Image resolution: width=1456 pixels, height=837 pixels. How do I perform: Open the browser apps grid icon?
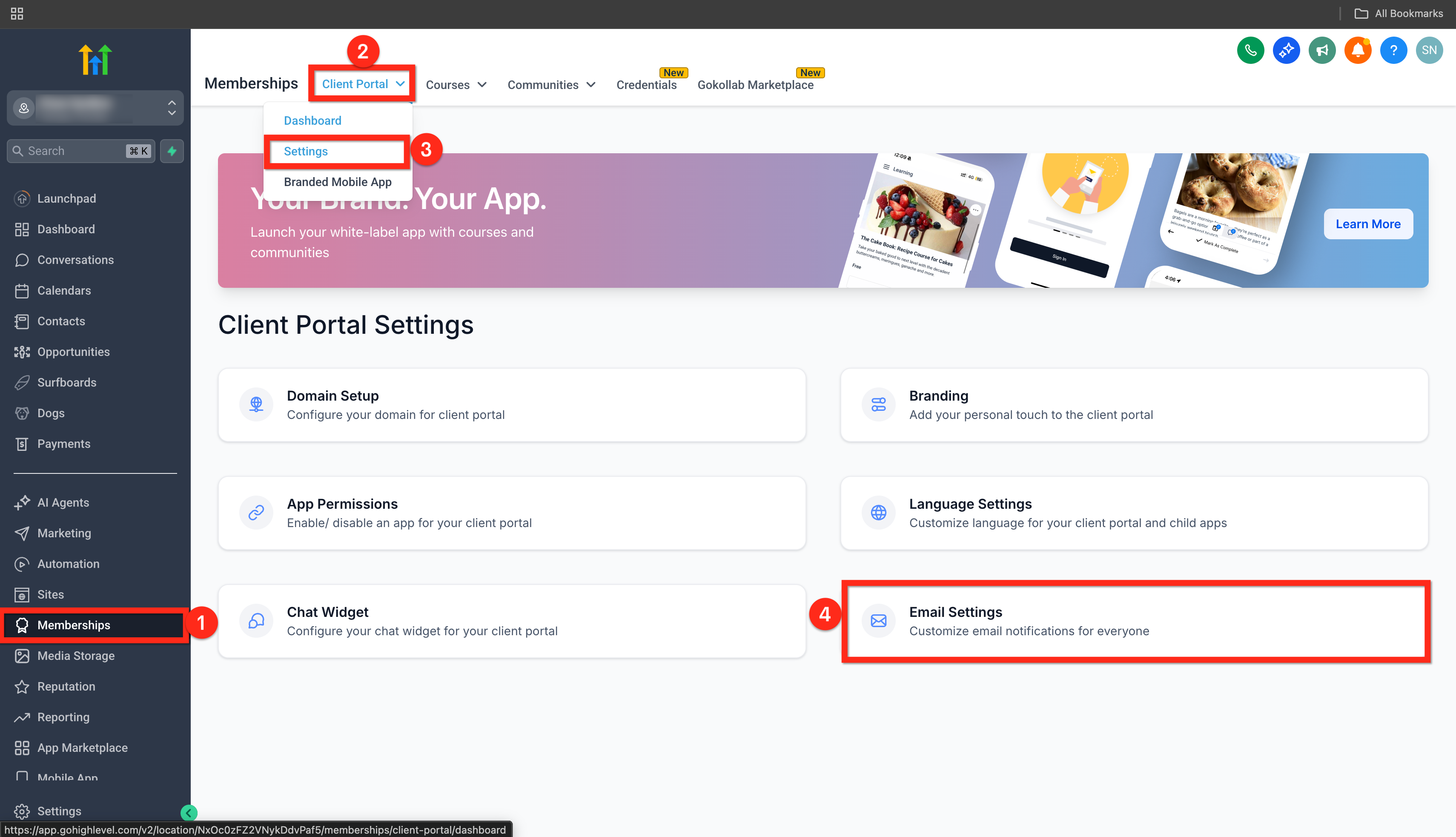pos(17,13)
